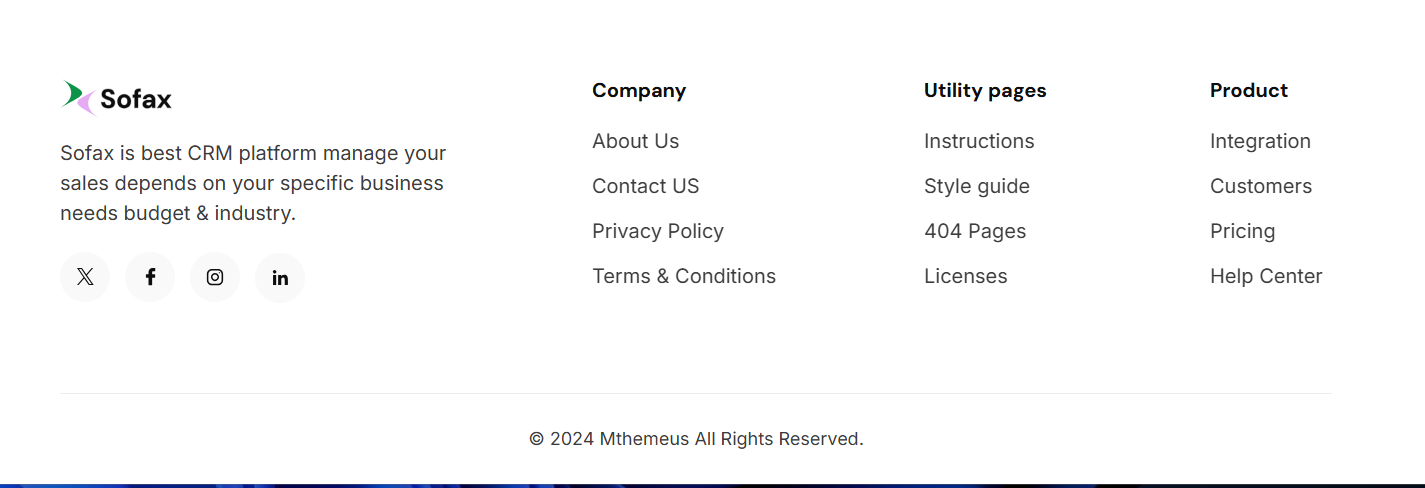
Task: Click the Instagram social icon
Action: tap(215, 277)
